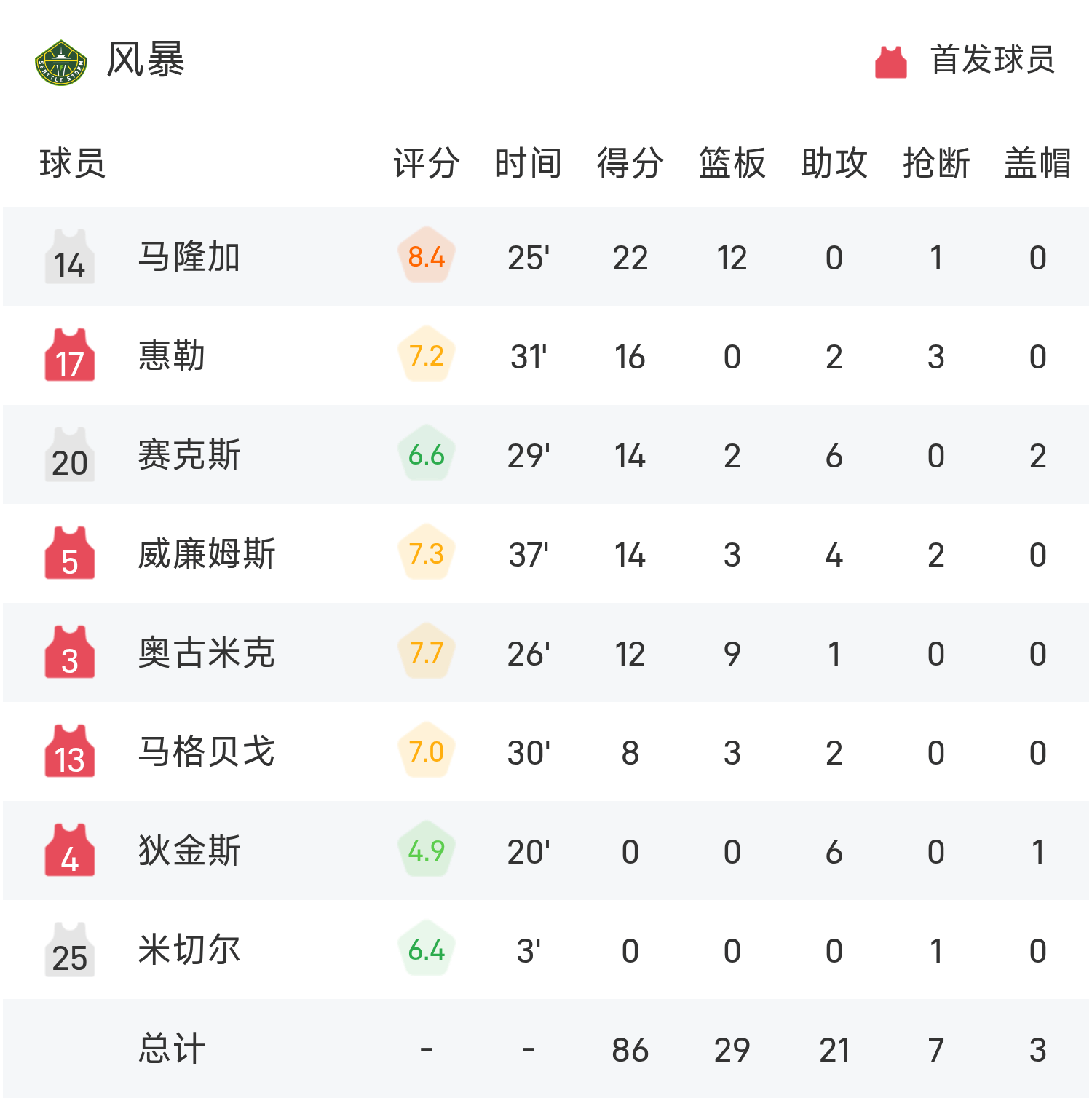Sort by 评分 column header
This screenshot has height=1101, width=1092.
click(x=427, y=162)
